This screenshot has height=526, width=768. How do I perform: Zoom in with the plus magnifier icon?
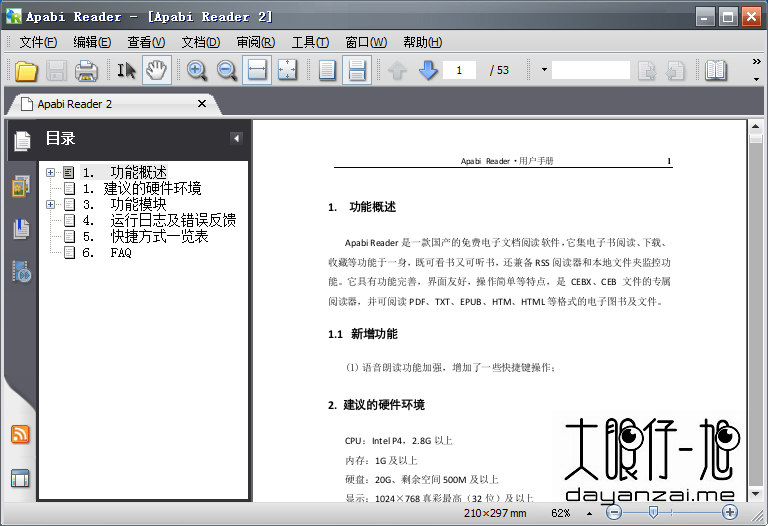pos(196,71)
